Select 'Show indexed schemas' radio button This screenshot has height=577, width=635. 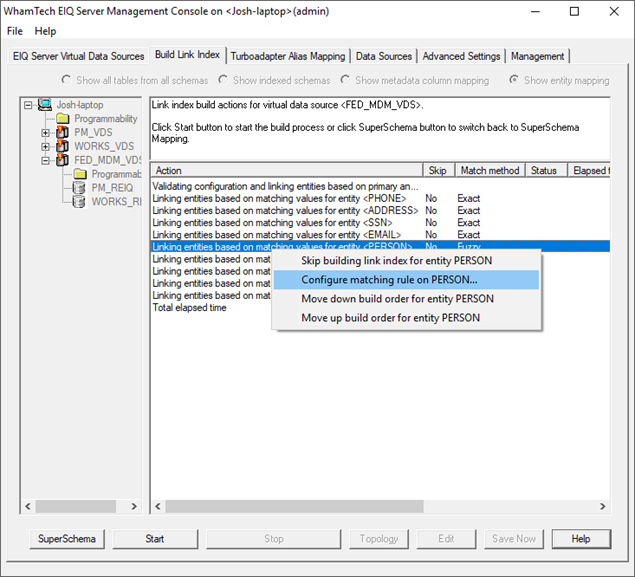point(225,80)
